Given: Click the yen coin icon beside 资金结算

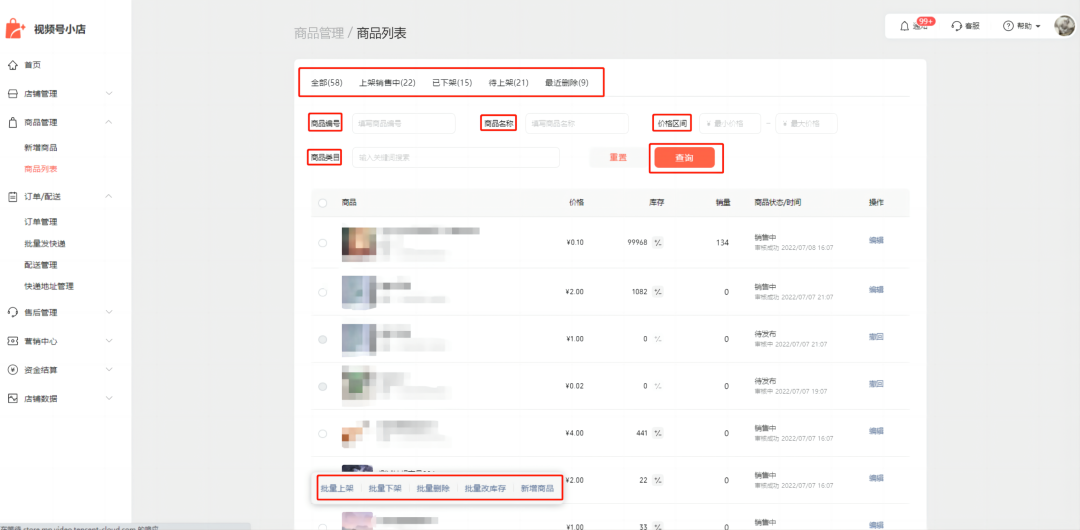Looking at the screenshot, I should tap(12, 370).
